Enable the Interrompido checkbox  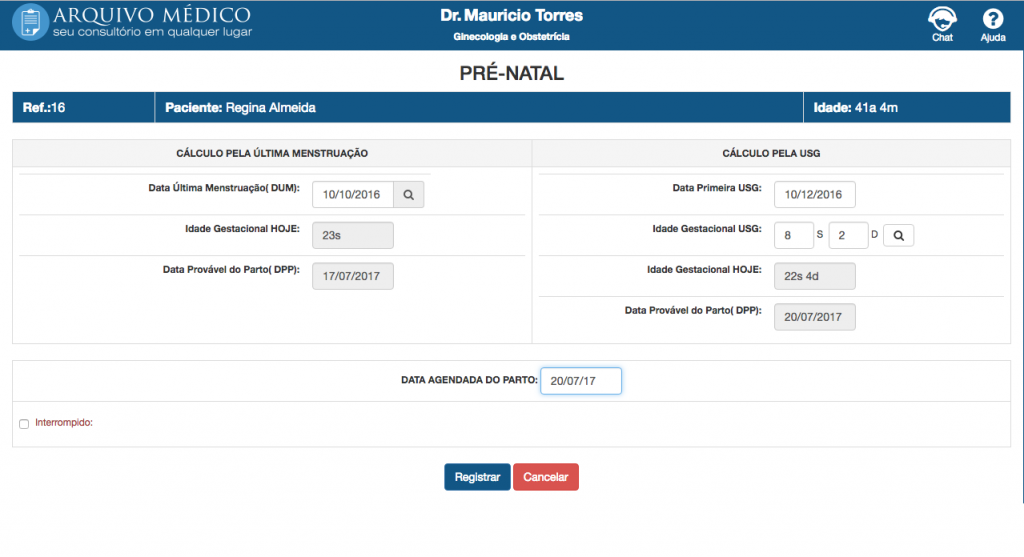tap(24, 424)
